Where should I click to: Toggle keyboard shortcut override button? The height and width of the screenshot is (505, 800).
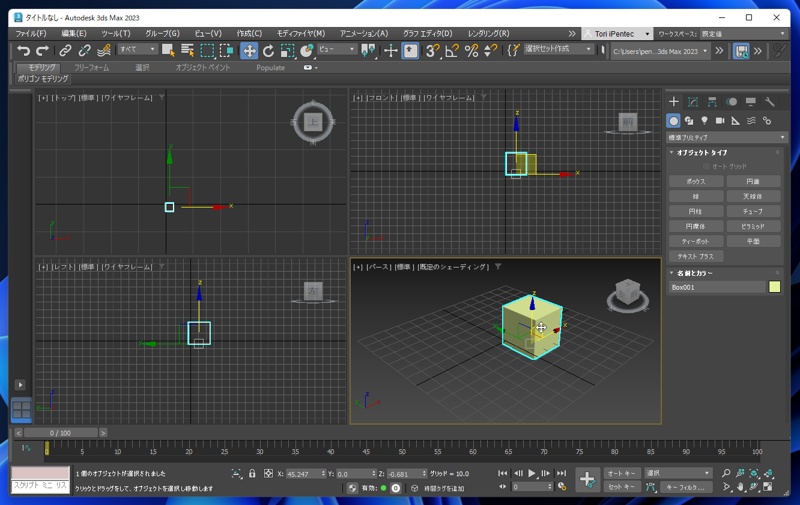coord(410,50)
